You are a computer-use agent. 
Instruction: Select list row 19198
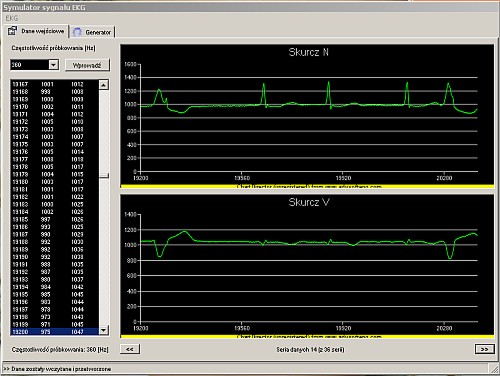click(55, 317)
